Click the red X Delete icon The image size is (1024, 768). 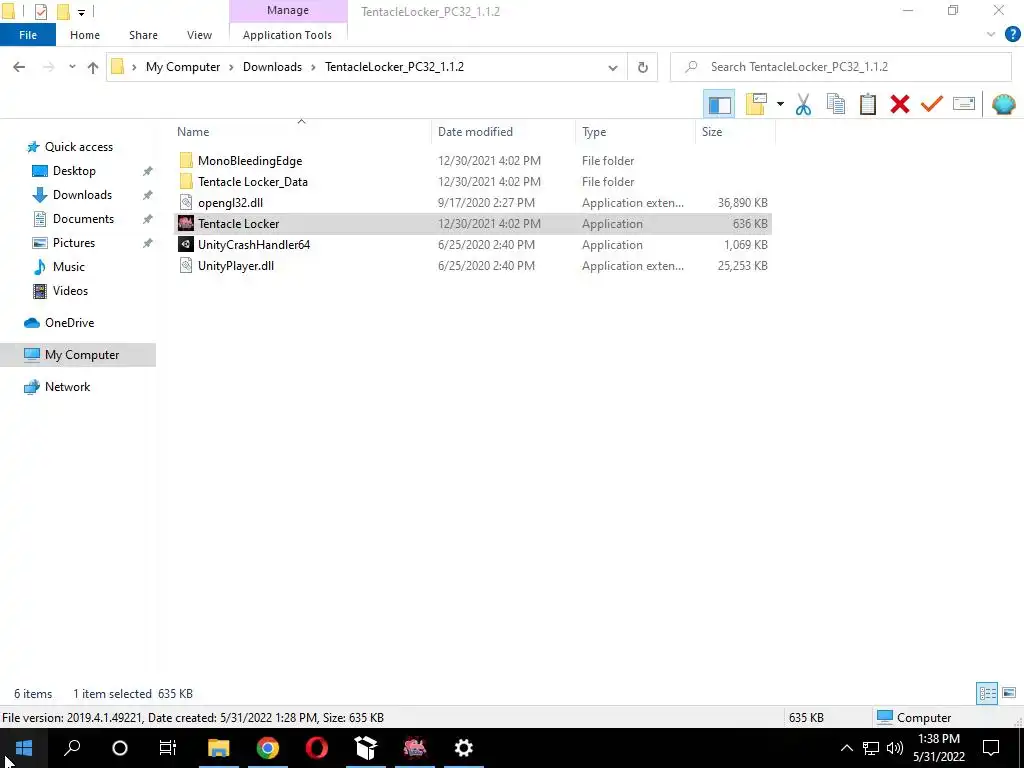(900, 104)
